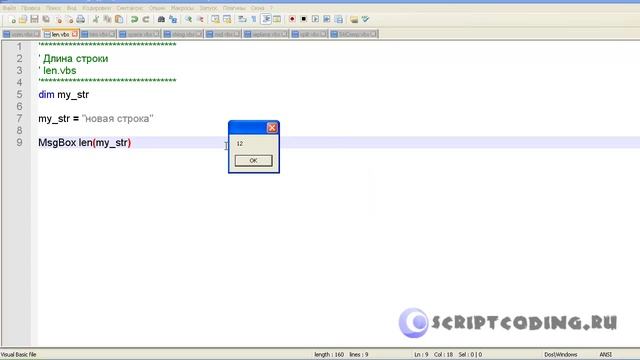Run the macro multiple times with its icon

click(x=327, y=19)
